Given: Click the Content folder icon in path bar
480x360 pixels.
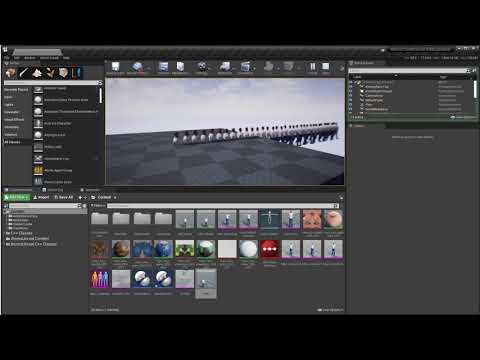Looking at the screenshot, I should pyautogui.click(x=94, y=197).
